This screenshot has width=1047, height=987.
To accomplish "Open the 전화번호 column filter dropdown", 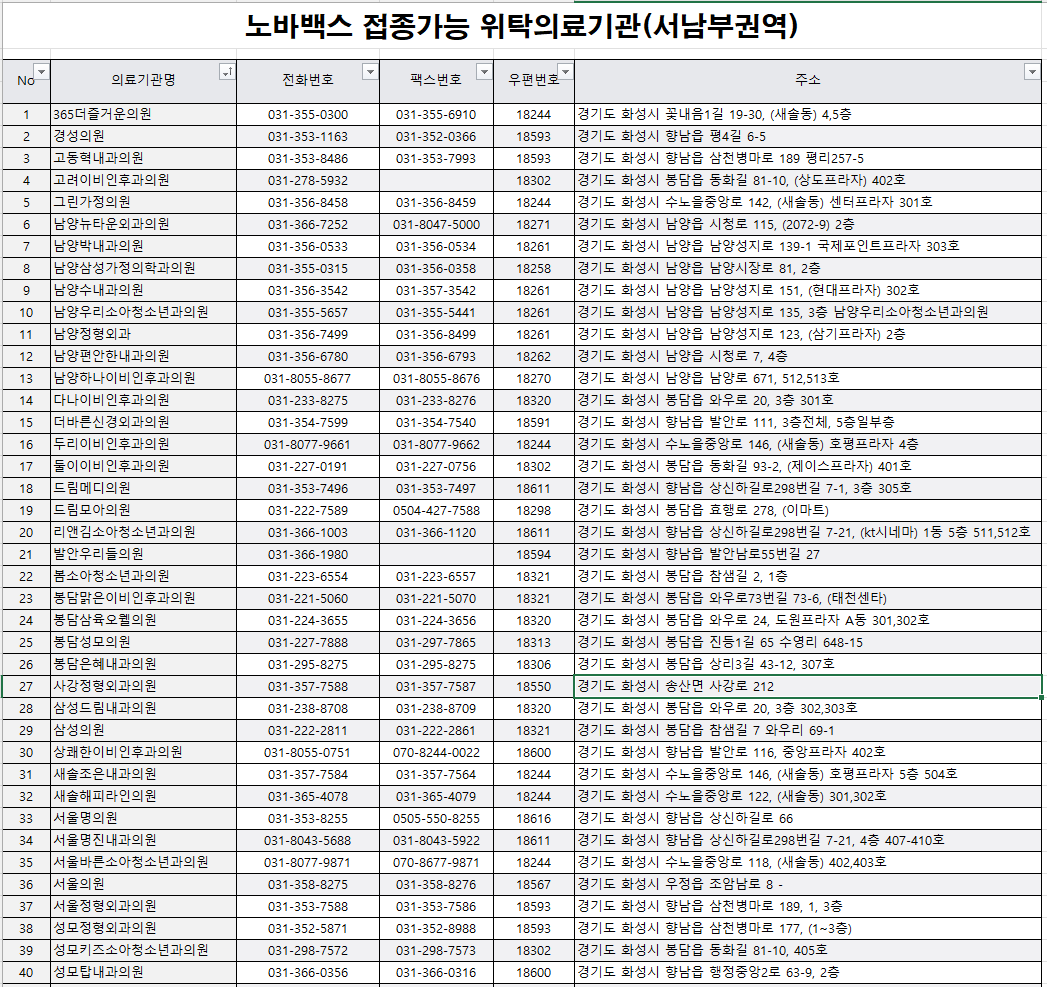I will (370, 71).
